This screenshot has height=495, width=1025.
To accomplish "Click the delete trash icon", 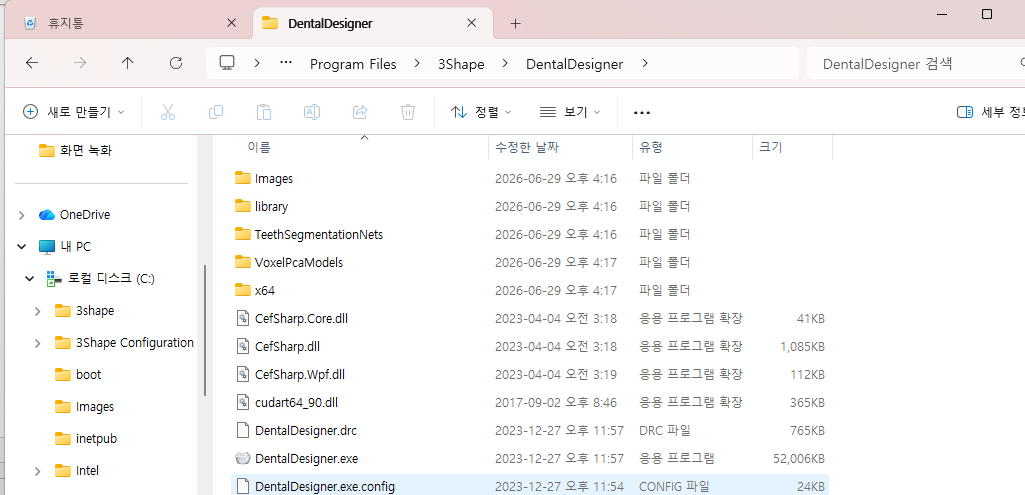I will tap(408, 112).
